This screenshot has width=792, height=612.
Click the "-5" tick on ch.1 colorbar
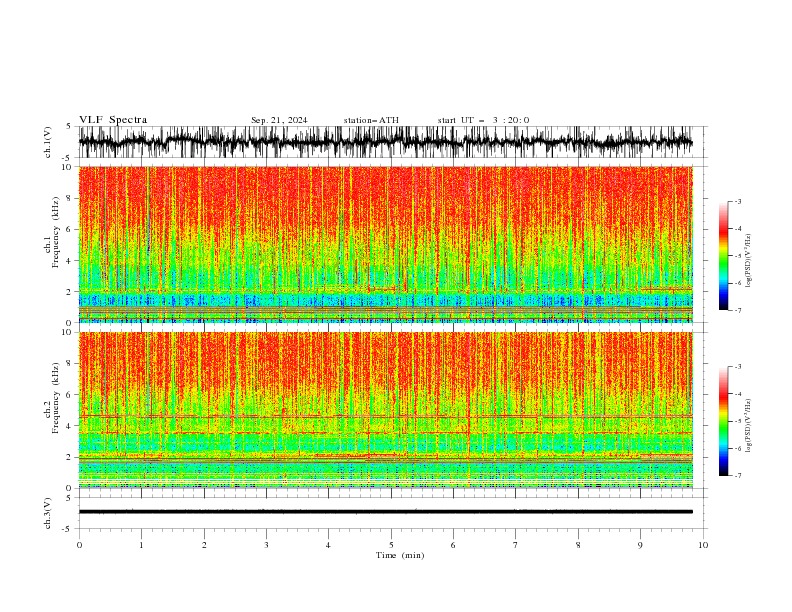coord(737,256)
